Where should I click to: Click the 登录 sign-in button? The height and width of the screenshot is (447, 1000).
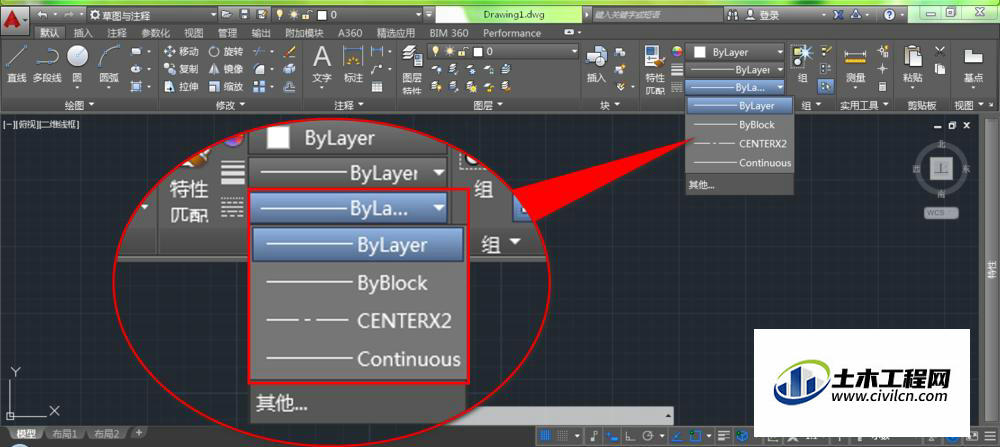pos(763,14)
